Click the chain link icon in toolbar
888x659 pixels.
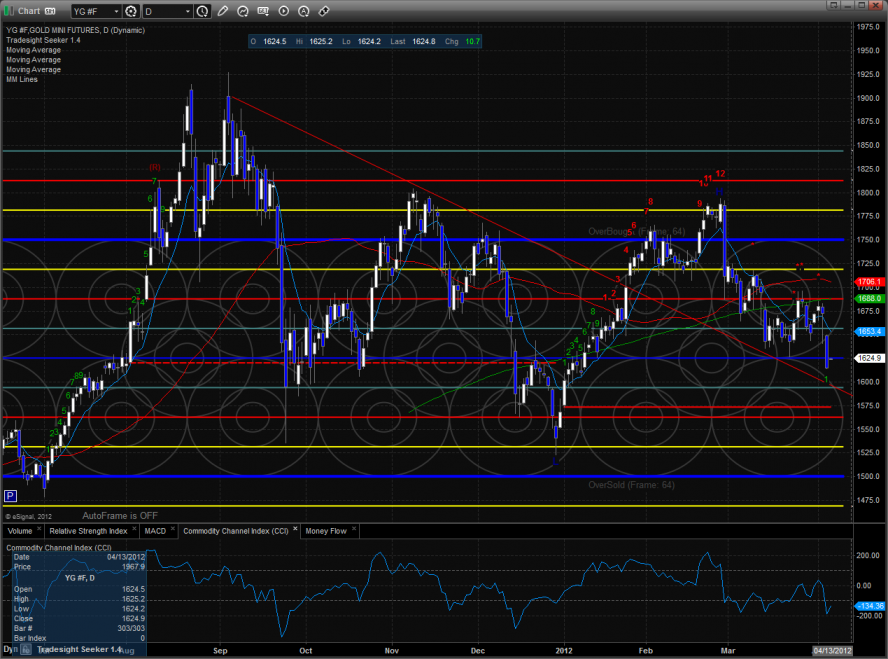click(x=323, y=12)
